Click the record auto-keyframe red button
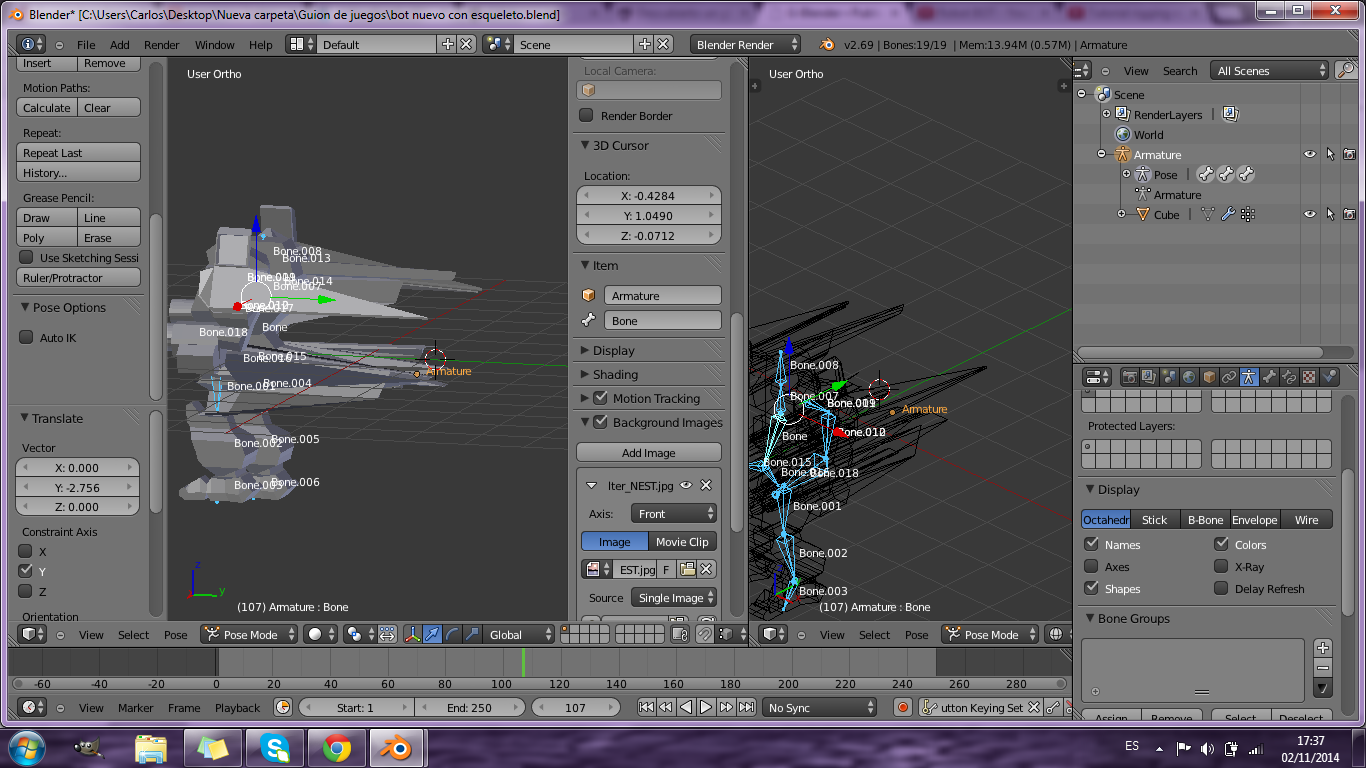Viewport: 1366px width, 768px height. pyautogui.click(x=903, y=707)
